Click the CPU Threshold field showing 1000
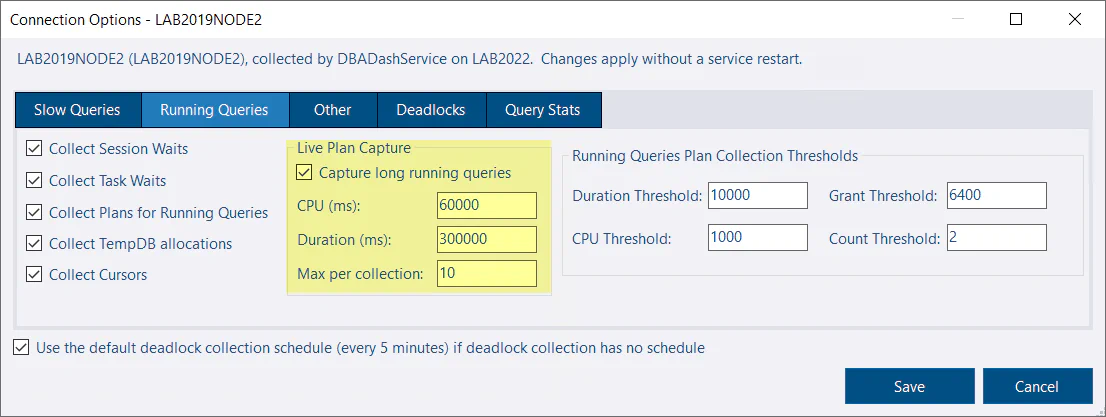The image size is (1106, 417). tap(758, 238)
